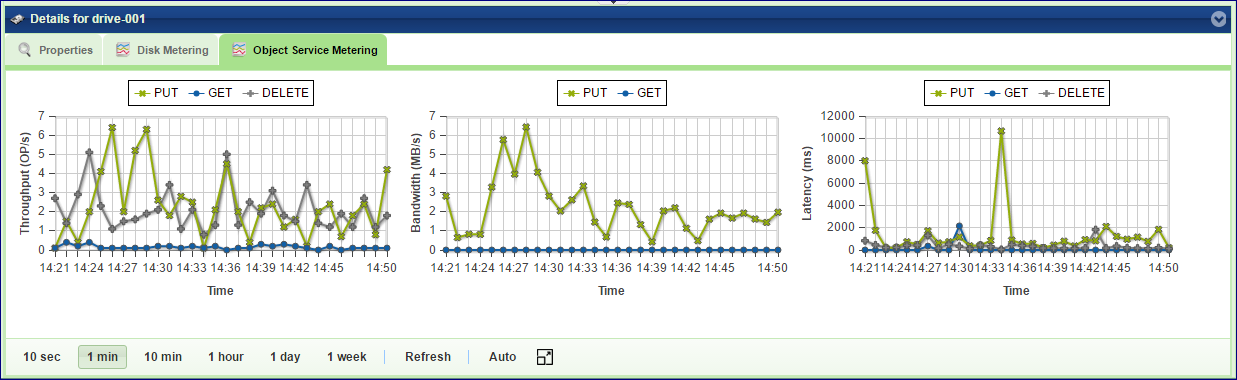The width and height of the screenshot is (1237, 380).
Task: Click the Time label under Bandwidth chart
Action: [611, 291]
